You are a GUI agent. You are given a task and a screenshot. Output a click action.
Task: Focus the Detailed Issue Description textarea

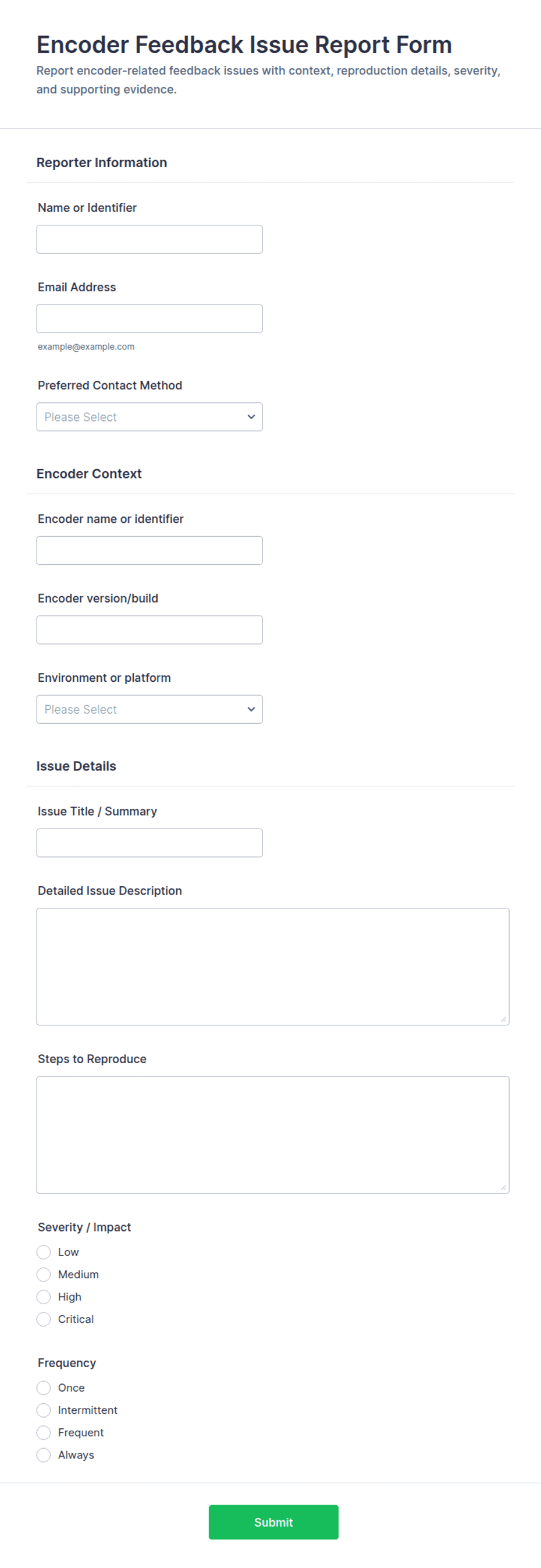(273, 967)
